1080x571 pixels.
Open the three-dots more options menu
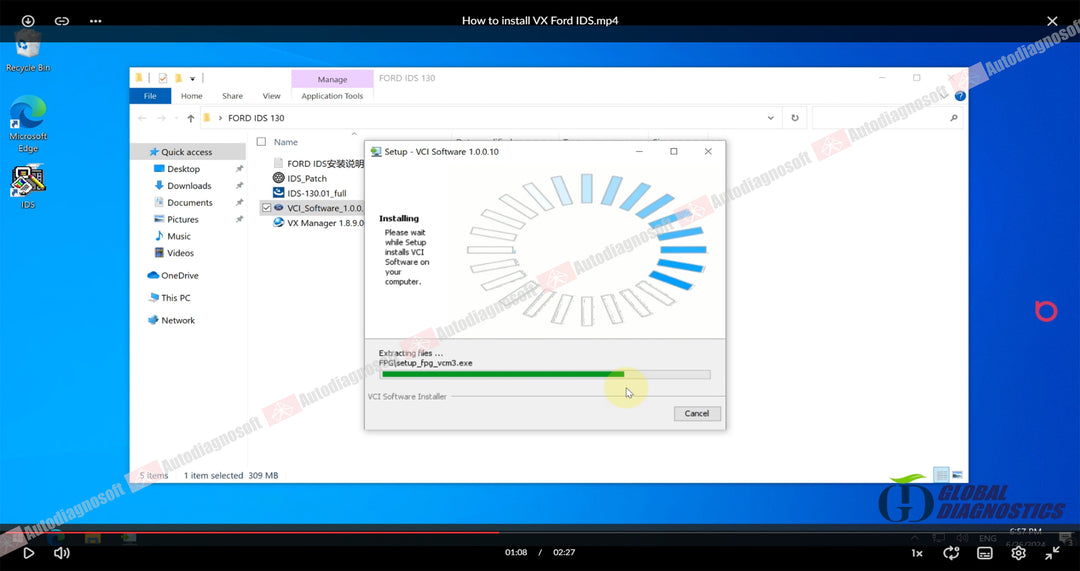(95, 21)
